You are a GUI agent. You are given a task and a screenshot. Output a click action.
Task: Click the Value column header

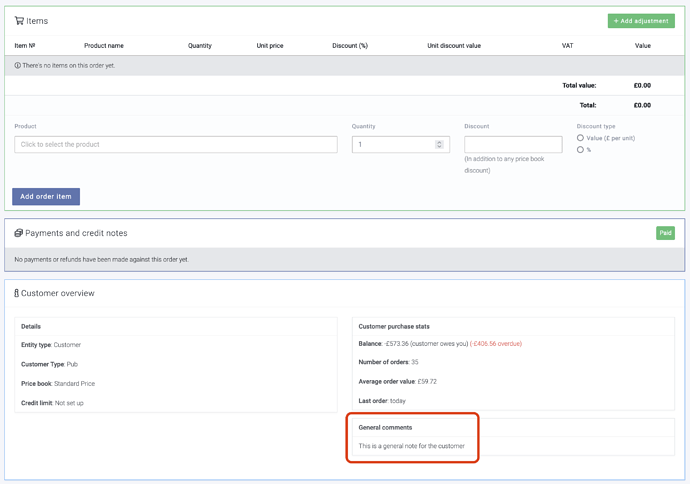[643, 45]
